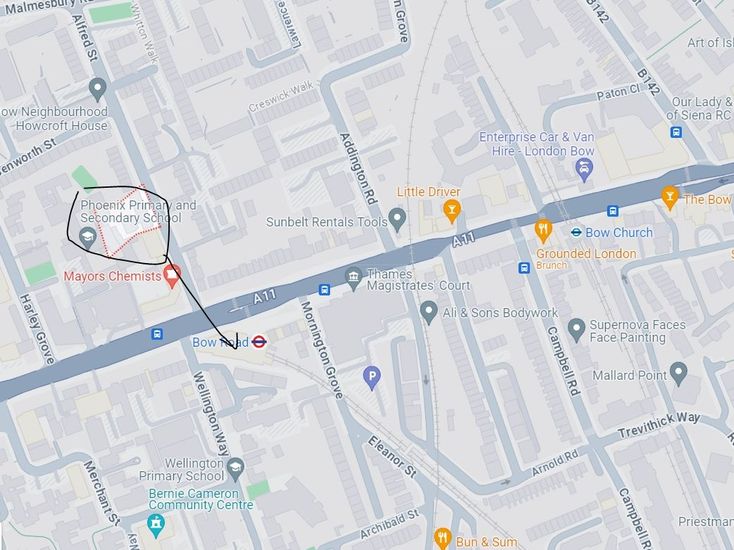Select the Mayors Chemists red pin
Viewport: 734px width, 550px height.
[x=172, y=276]
